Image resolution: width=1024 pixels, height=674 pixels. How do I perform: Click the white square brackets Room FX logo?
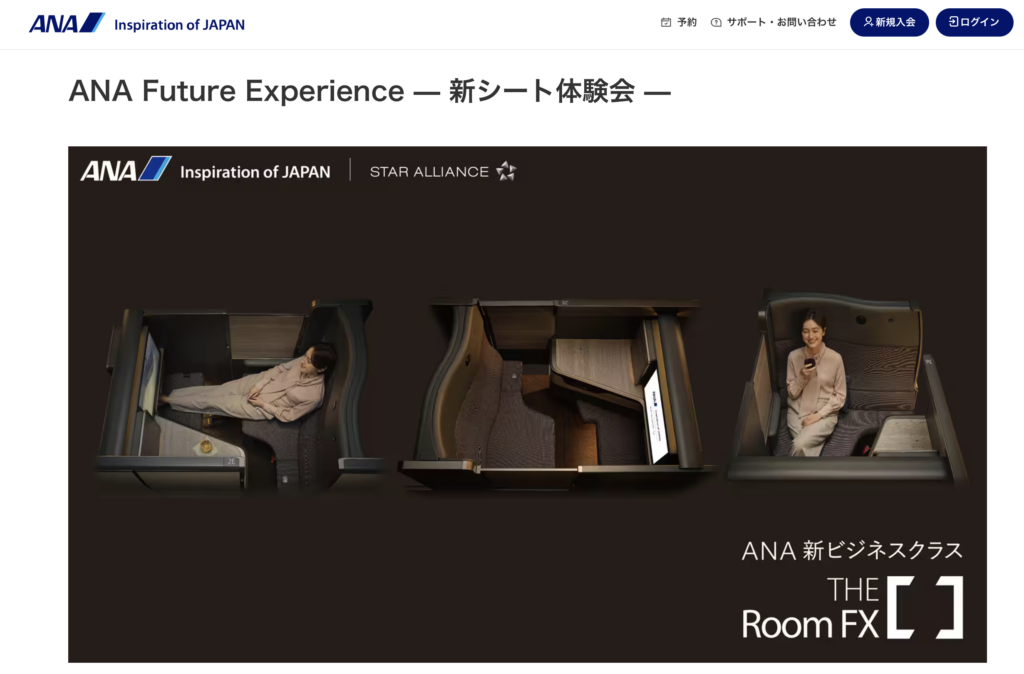click(x=925, y=607)
